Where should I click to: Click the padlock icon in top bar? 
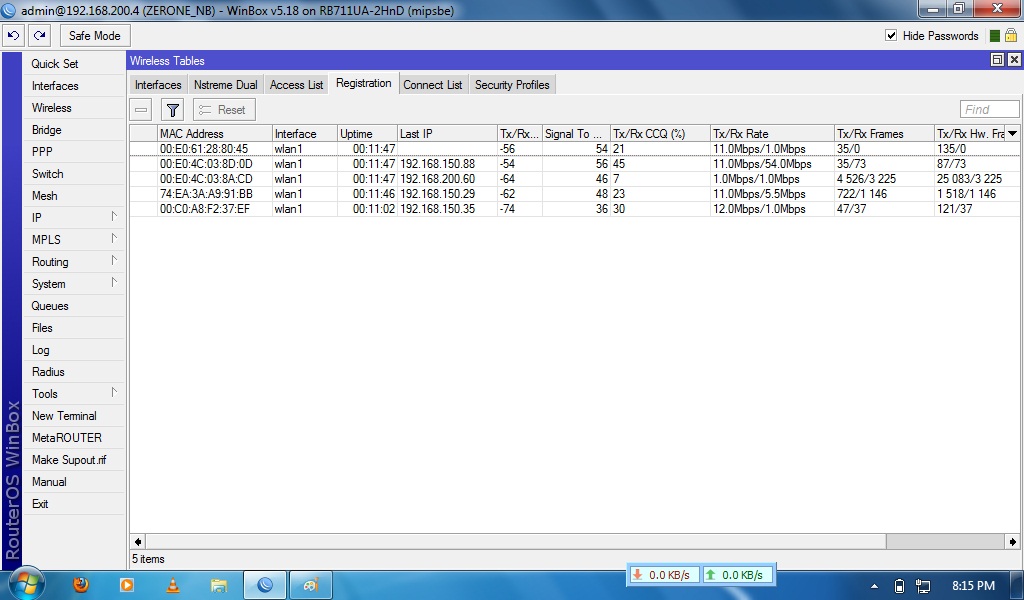(x=1010, y=36)
